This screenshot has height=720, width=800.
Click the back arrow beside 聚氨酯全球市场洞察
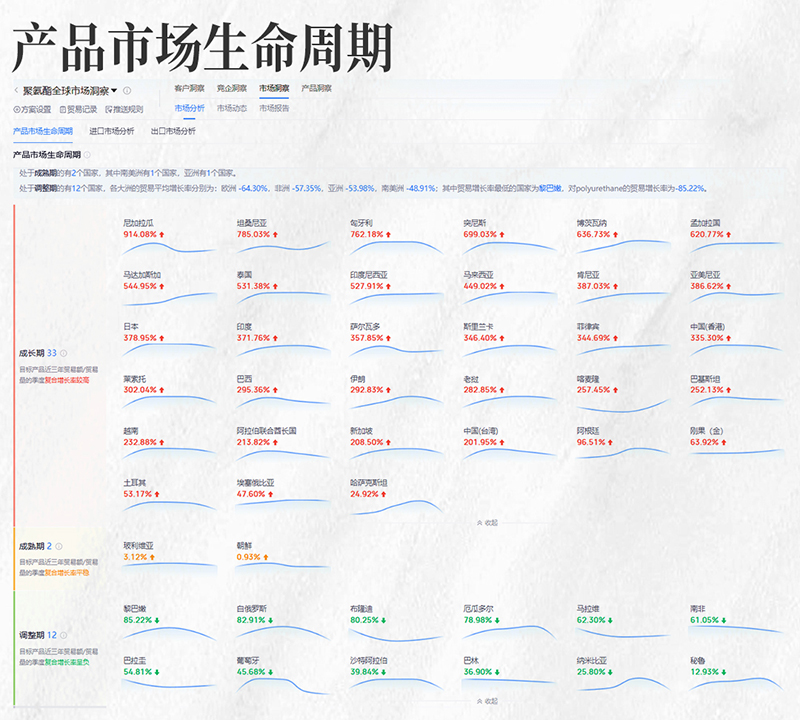pos(16,91)
